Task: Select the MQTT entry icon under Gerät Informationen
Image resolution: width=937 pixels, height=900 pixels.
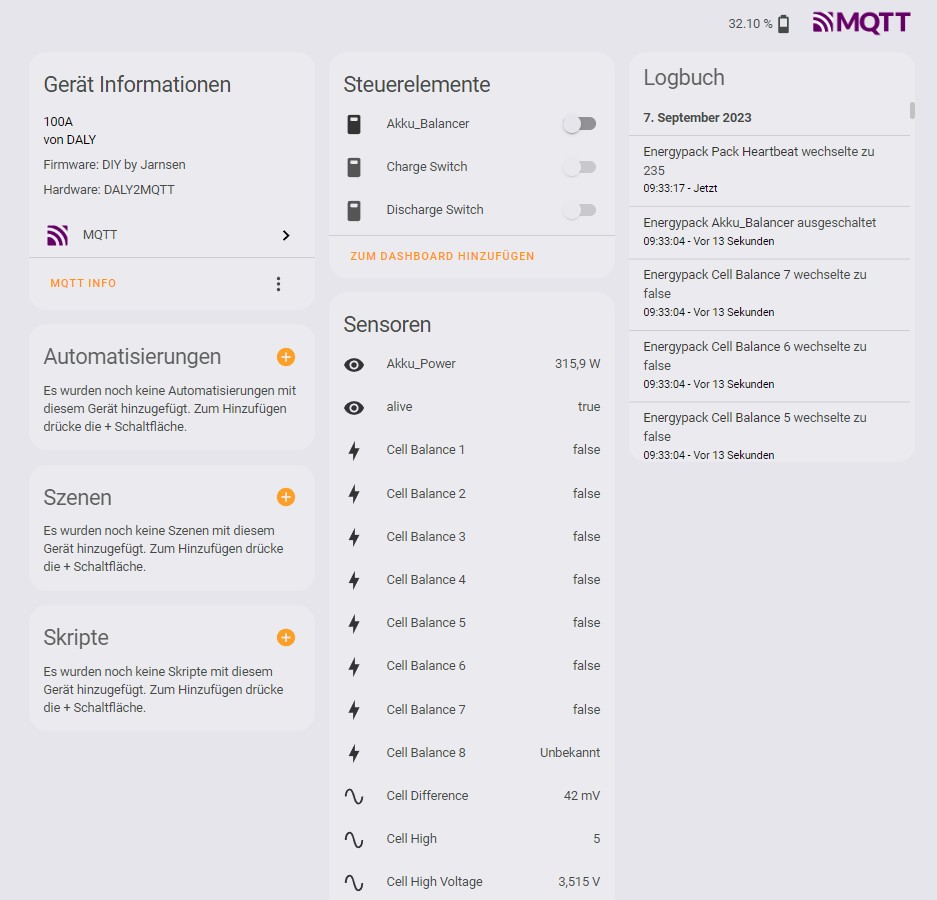Action: [56, 235]
